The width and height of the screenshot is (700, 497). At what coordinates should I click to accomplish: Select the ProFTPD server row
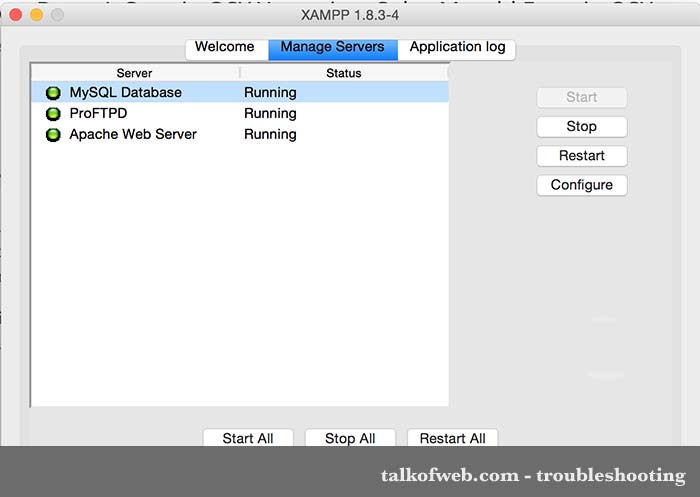click(240, 113)
